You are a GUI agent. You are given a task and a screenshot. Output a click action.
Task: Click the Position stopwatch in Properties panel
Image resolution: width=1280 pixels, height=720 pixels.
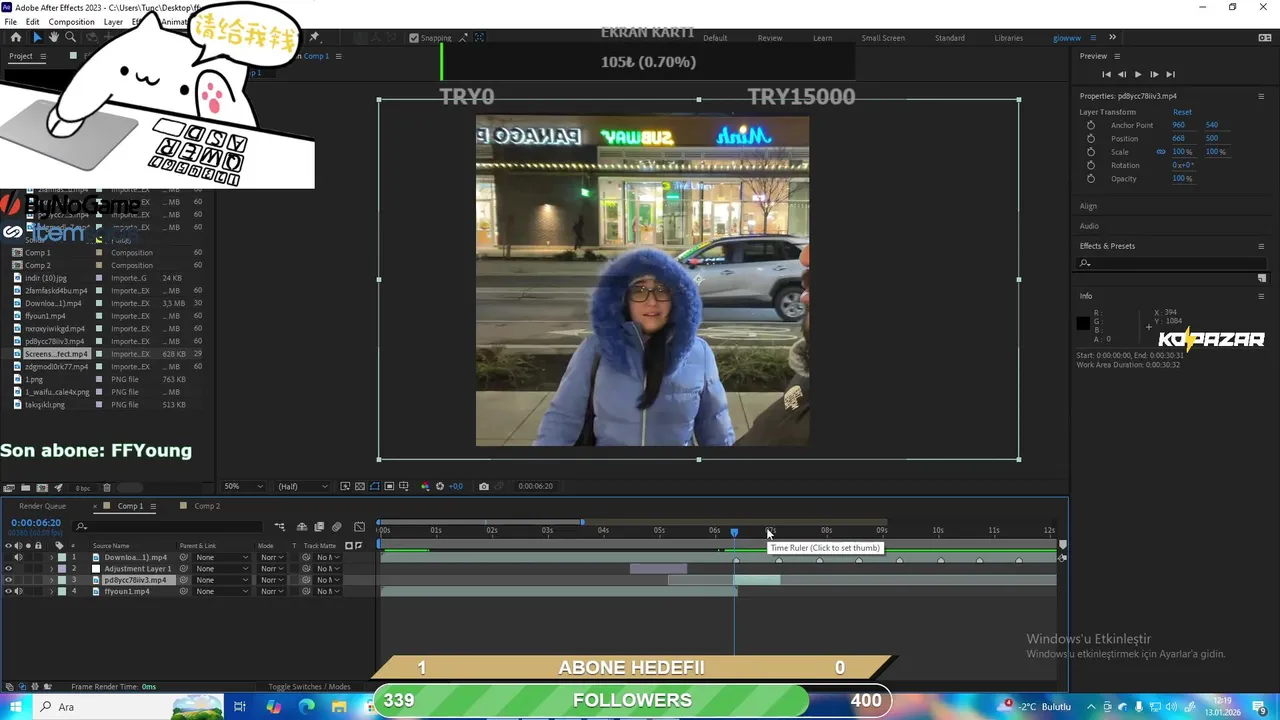(1091, 138)
